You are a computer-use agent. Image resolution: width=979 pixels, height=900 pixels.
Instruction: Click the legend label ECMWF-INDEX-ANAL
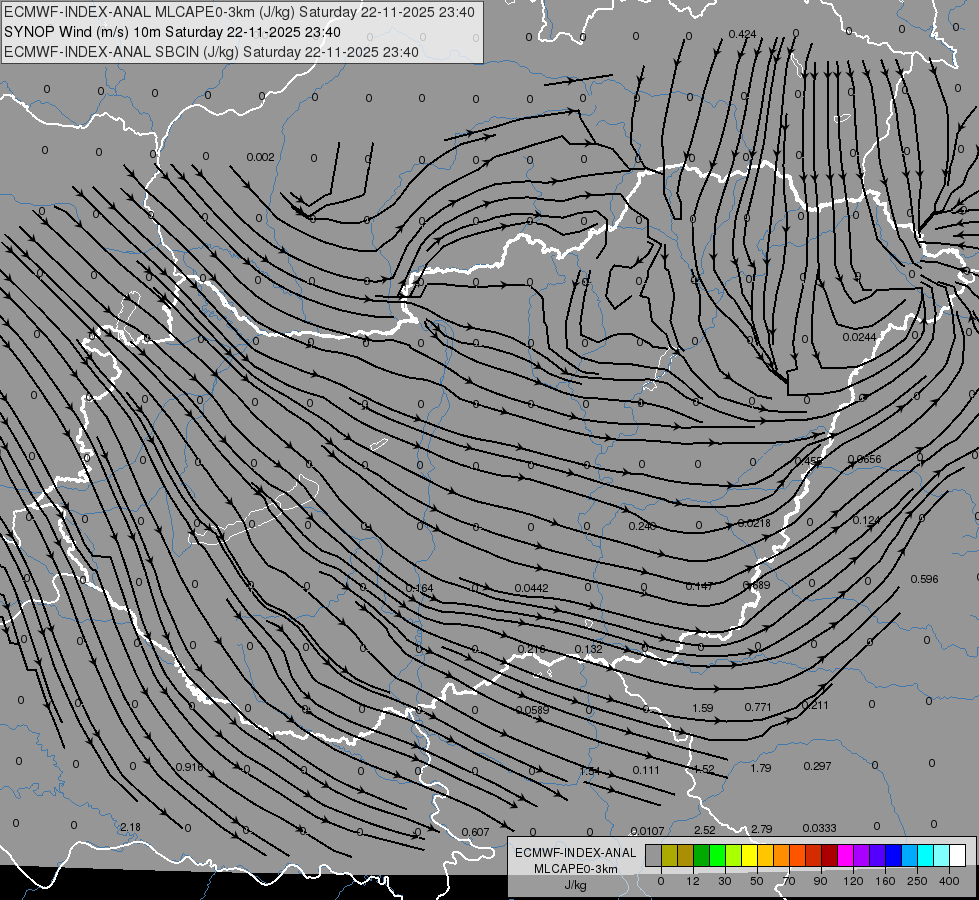coord(576,853)
